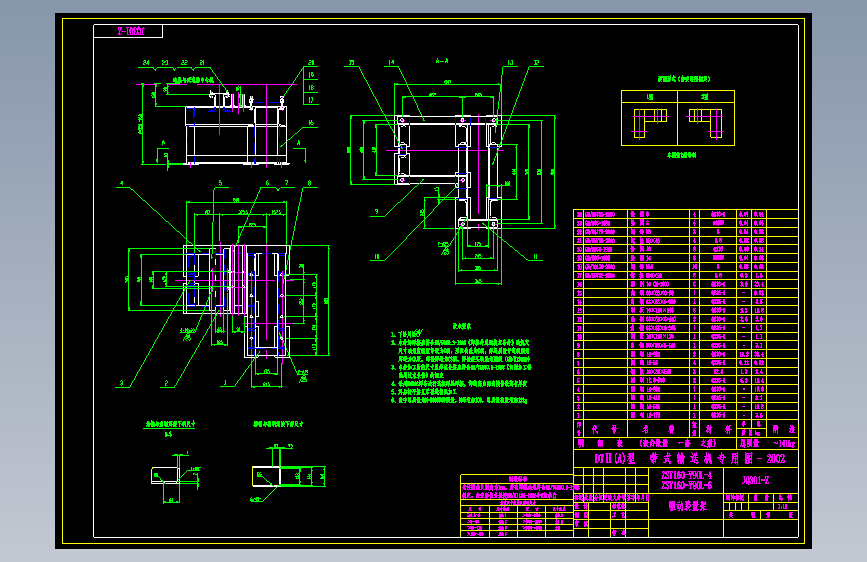This screenshot has height=562, width=867.
Task: Click part balloon number 24
Action: (146, 63)
